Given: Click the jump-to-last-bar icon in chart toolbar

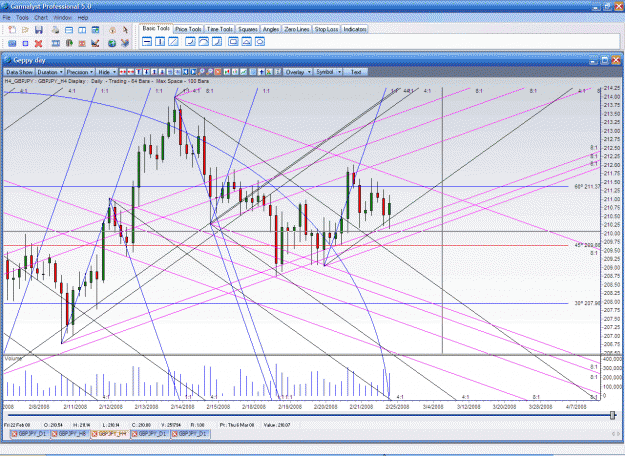Looking at the screenshot, I should click(x=193, y=72).
